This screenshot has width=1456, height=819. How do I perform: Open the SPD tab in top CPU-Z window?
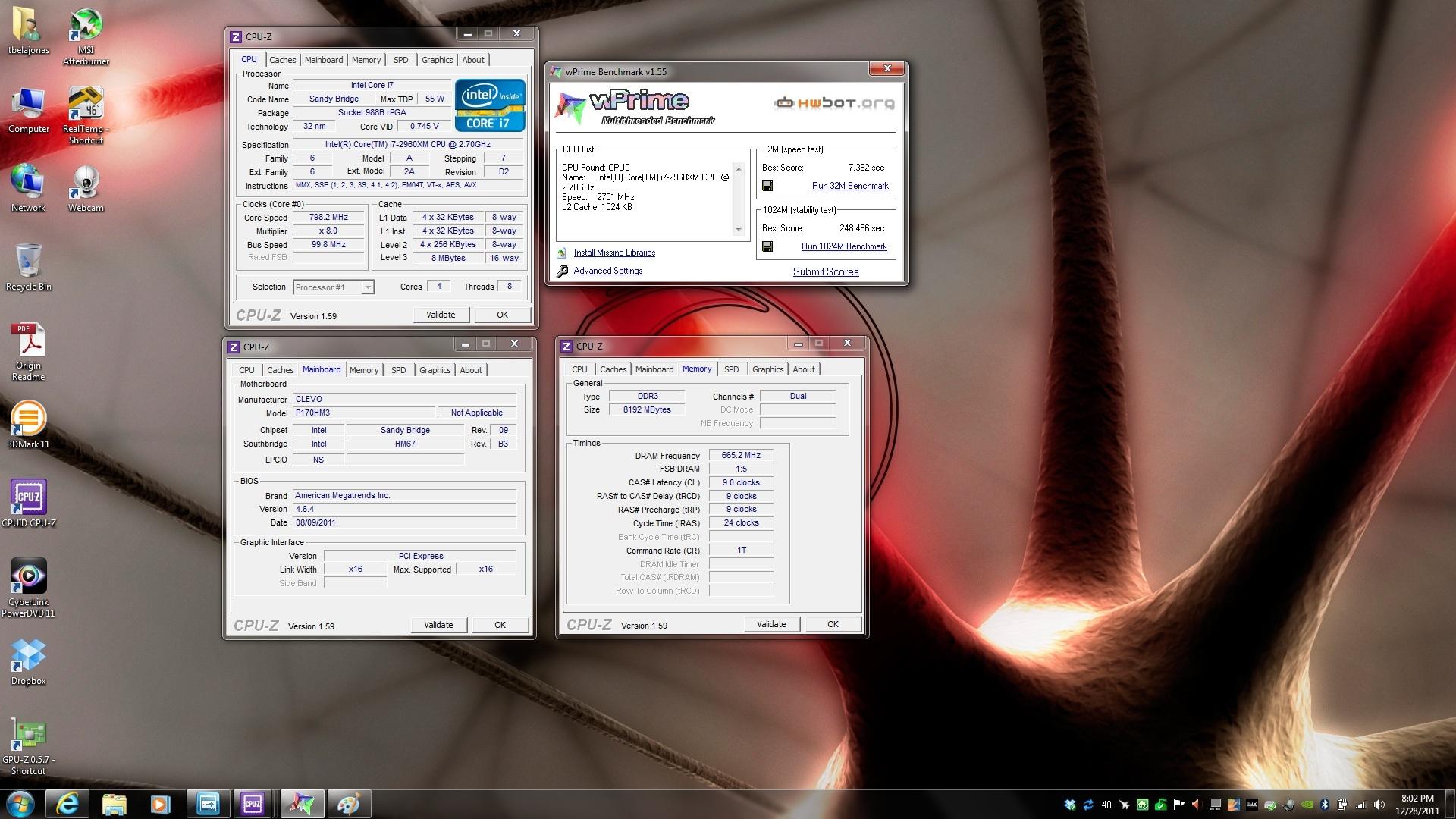[400, 60]
